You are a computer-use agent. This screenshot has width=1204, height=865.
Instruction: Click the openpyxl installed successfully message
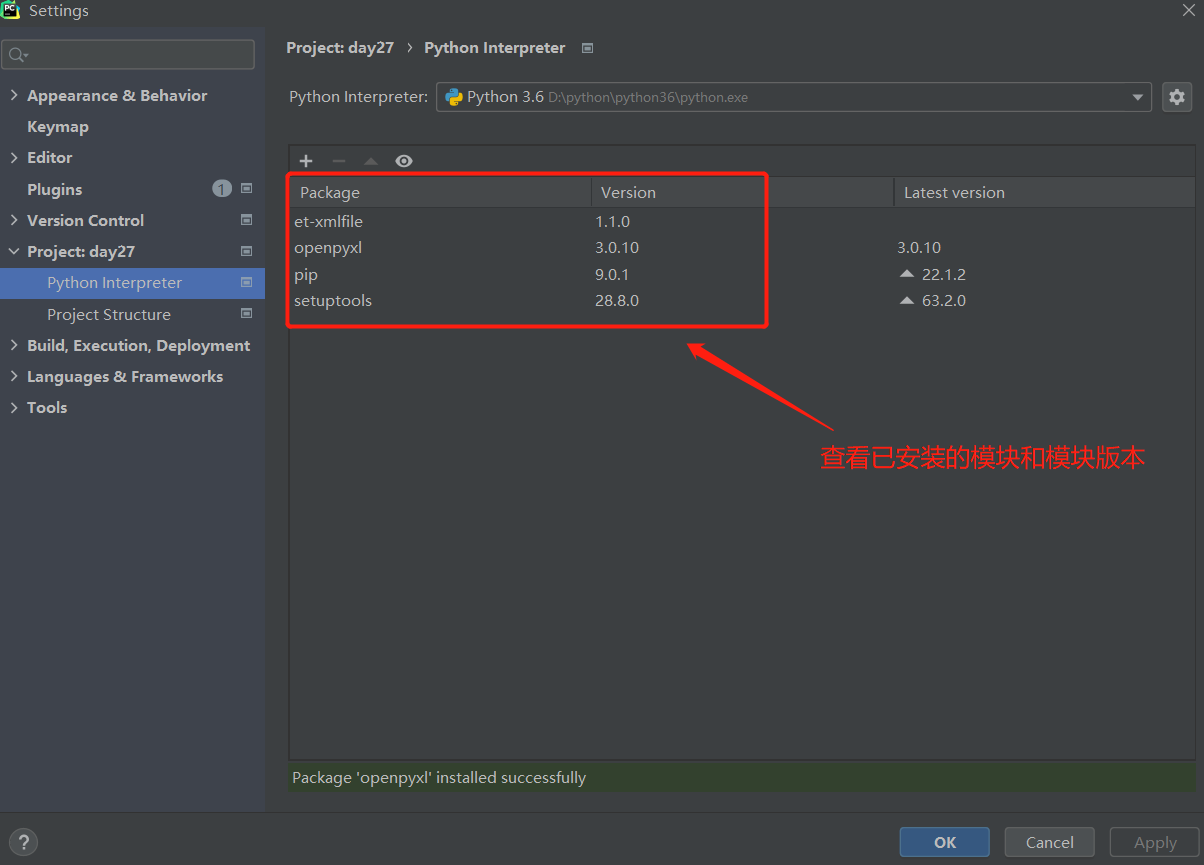tap(439, 778)
